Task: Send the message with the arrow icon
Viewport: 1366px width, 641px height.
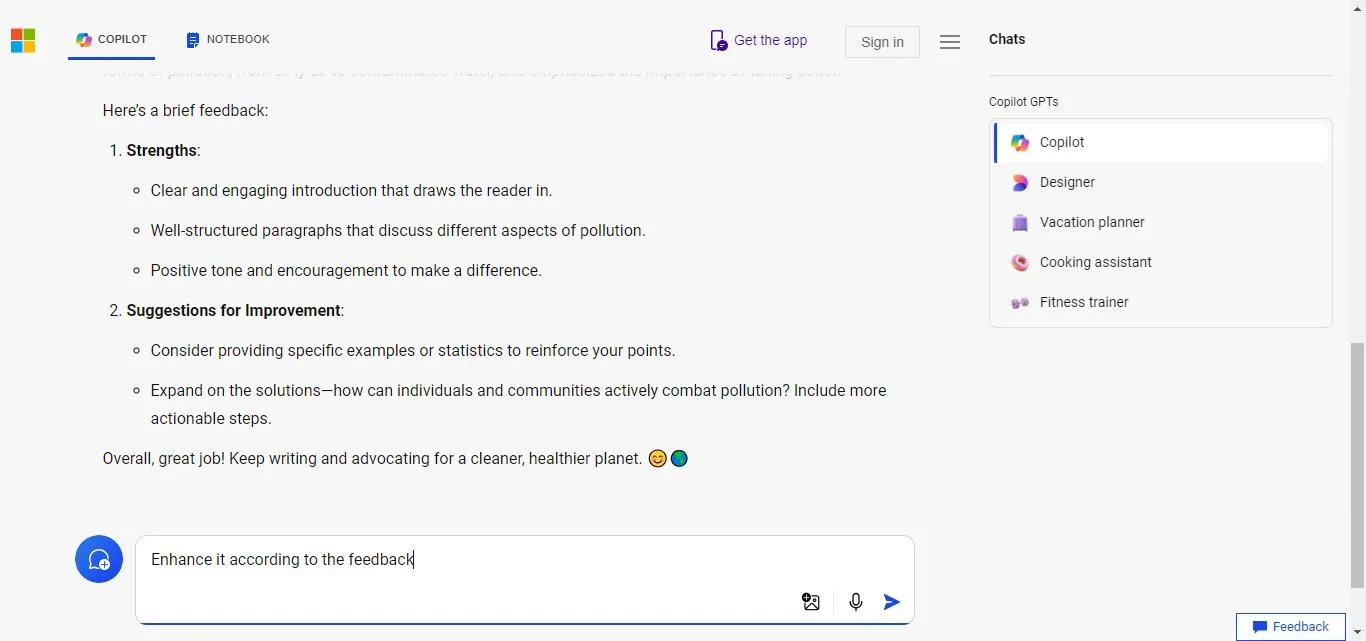Action: 892,602
